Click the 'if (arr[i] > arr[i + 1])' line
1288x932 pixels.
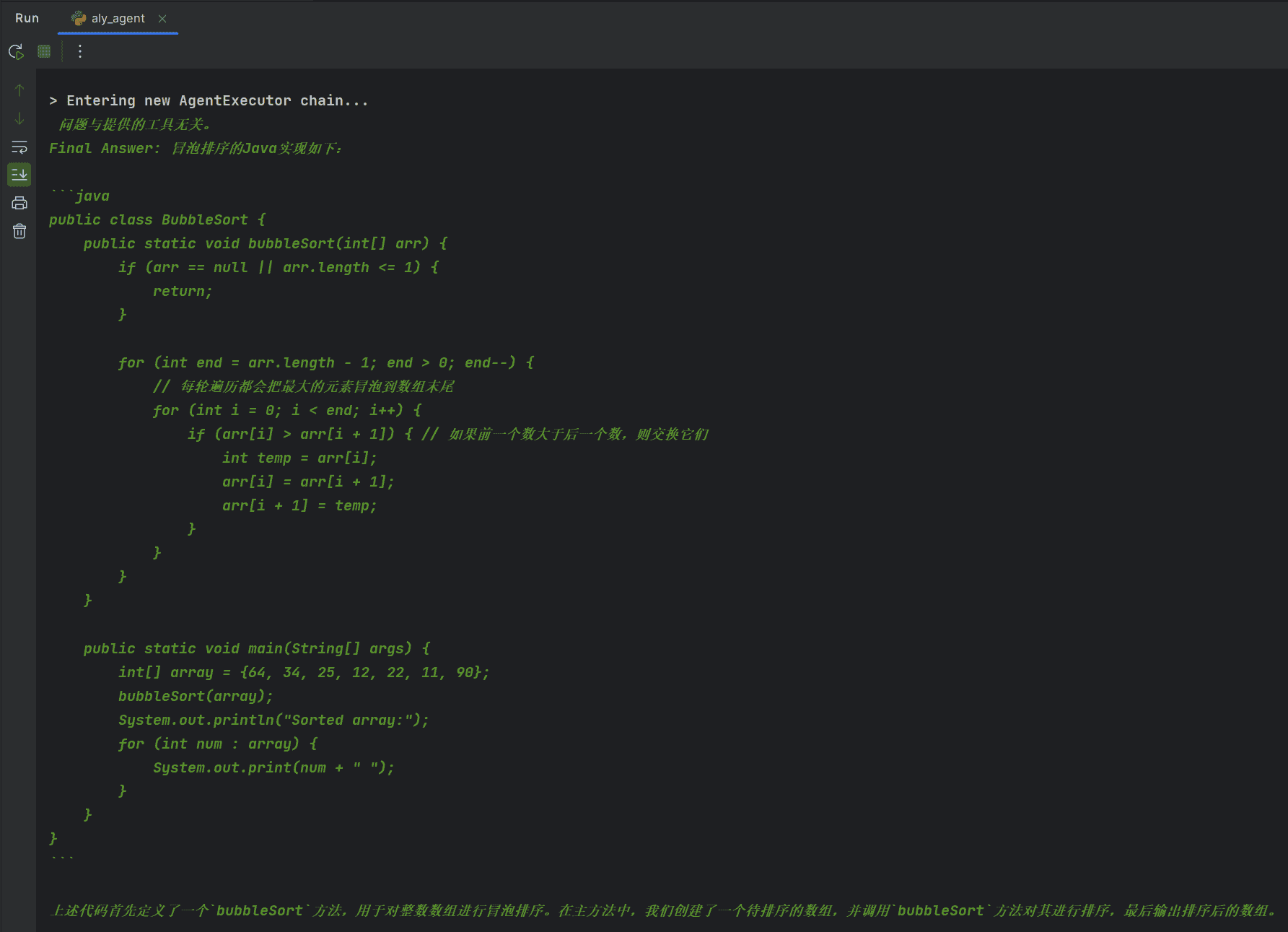tap(448, 434)
